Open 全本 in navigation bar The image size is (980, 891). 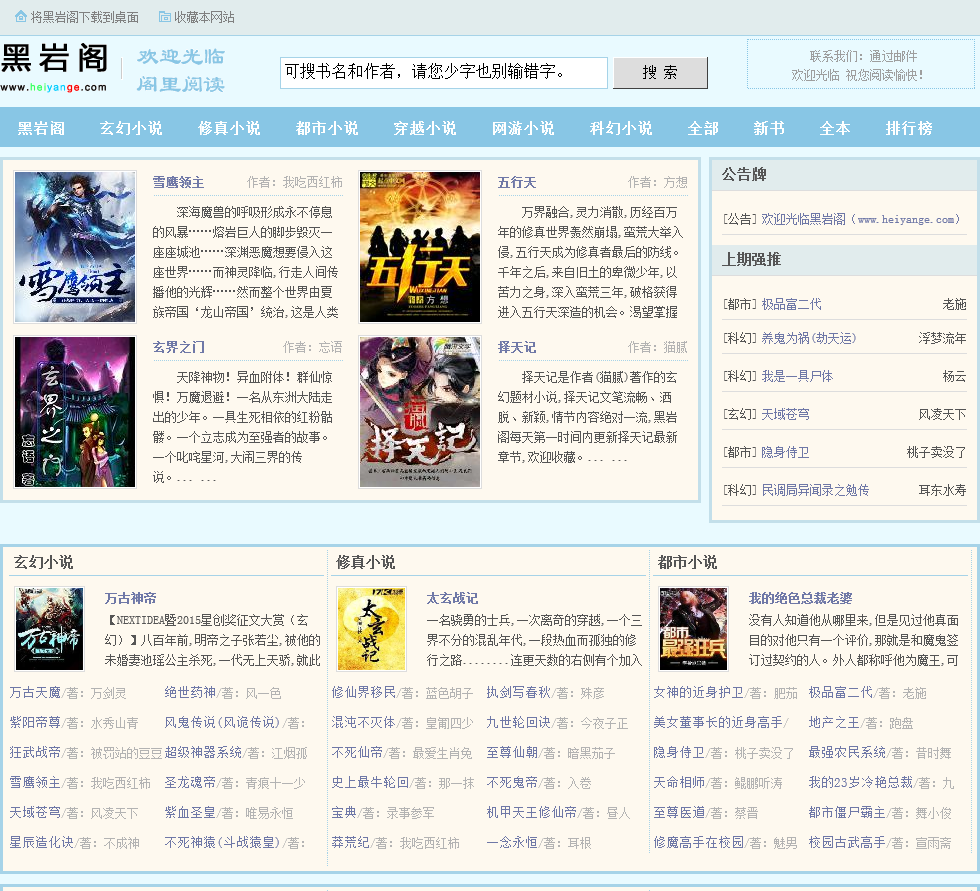pos(835,128)
